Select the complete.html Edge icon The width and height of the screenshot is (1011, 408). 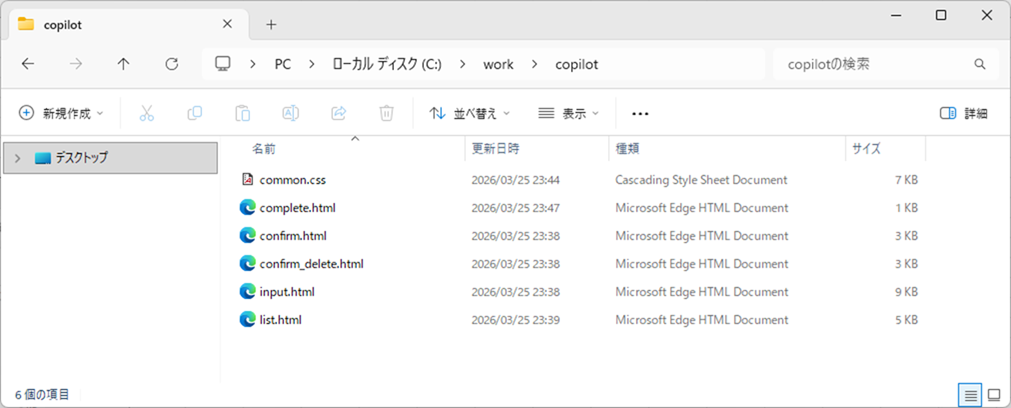(x=247, y=208)
